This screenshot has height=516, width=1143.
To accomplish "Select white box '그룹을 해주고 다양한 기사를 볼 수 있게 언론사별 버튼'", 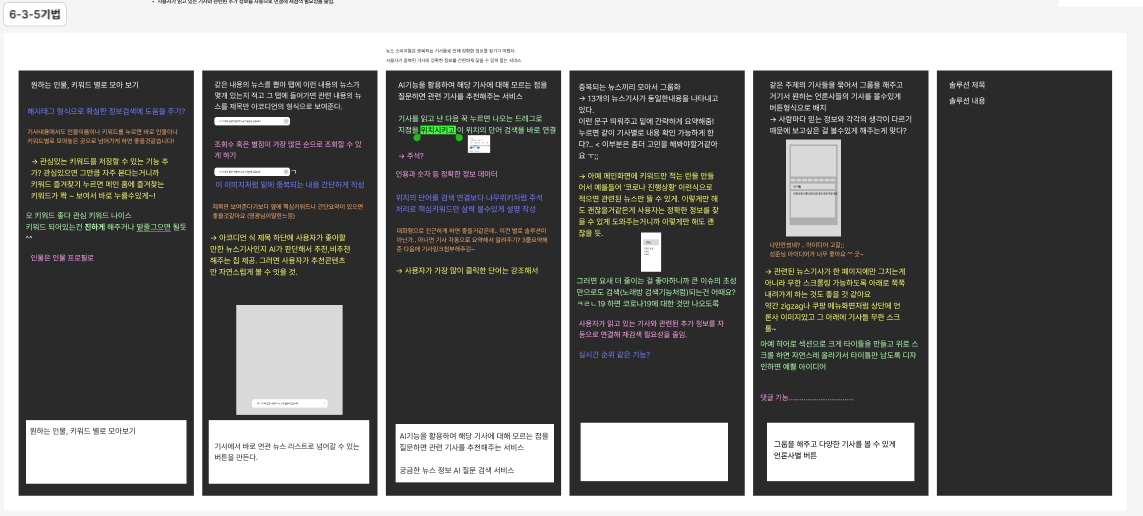I will click(x=840, y=452).
